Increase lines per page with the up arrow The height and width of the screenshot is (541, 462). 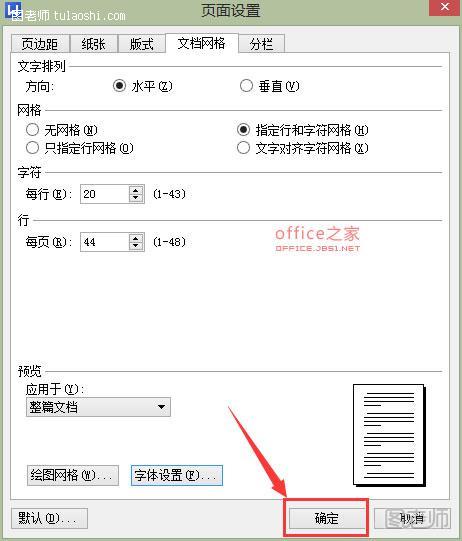(136, 238)
